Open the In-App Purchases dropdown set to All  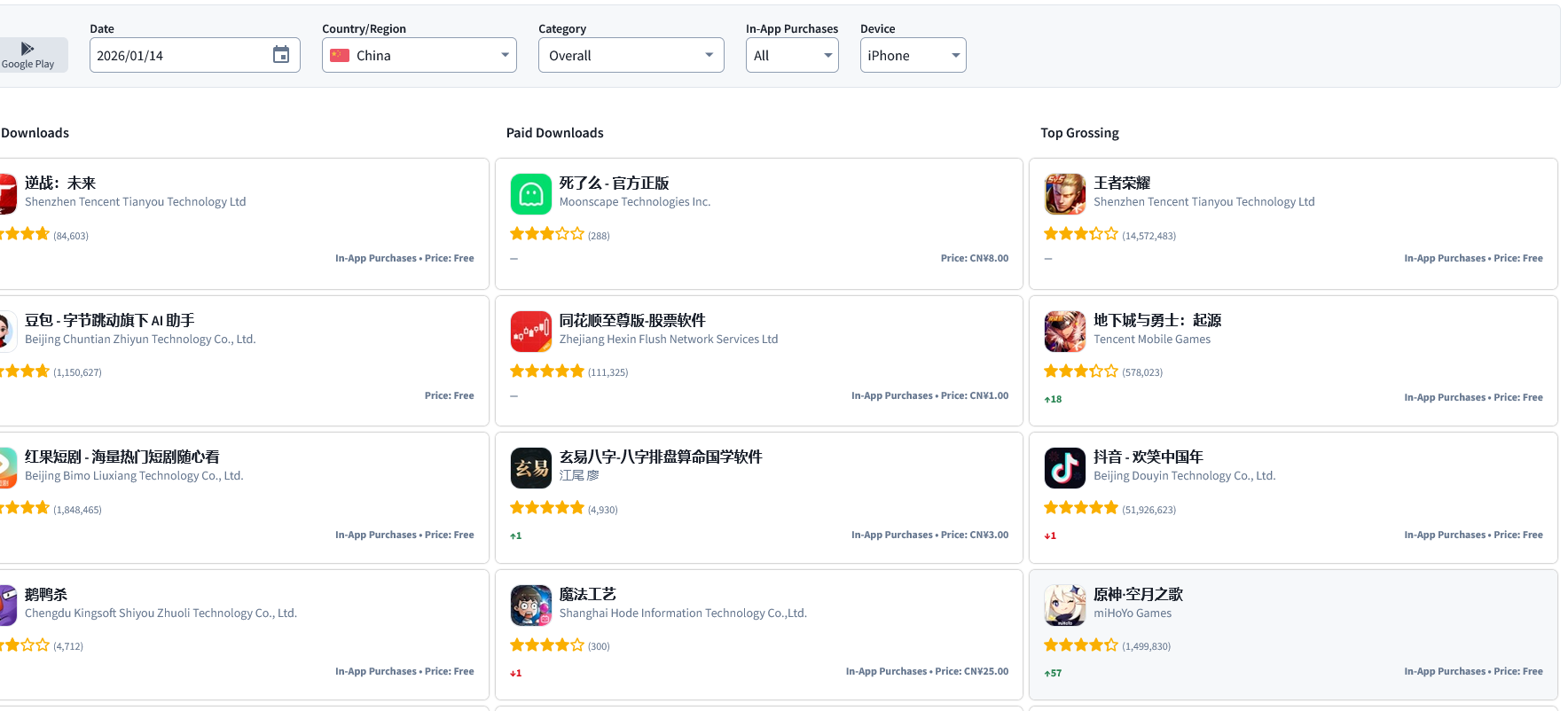792,55
